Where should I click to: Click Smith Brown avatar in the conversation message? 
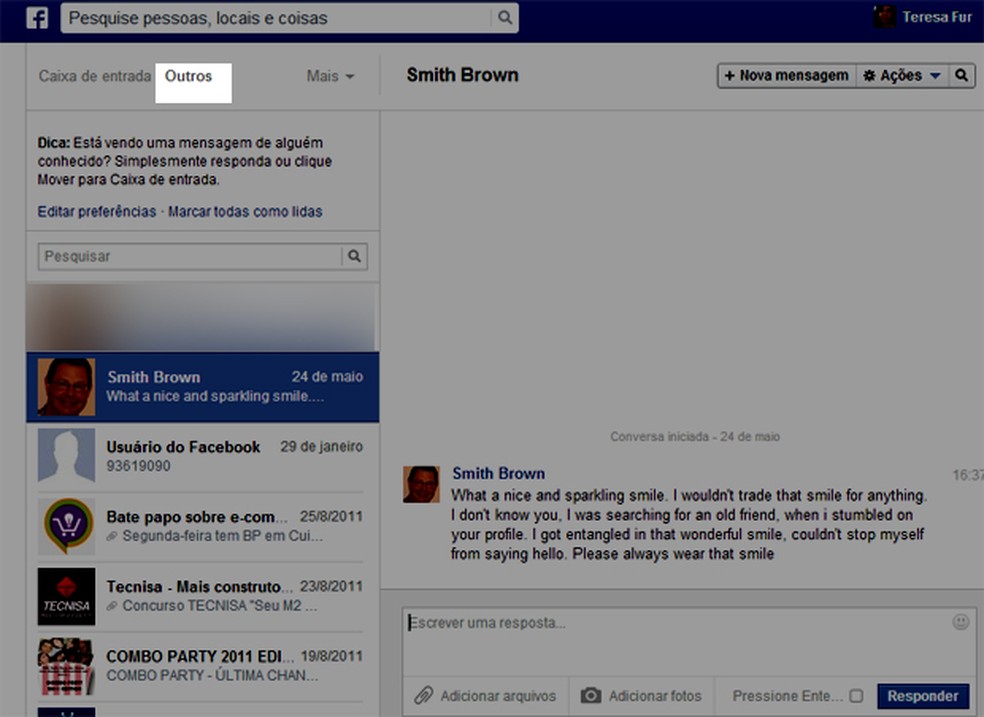pos(421,484)
